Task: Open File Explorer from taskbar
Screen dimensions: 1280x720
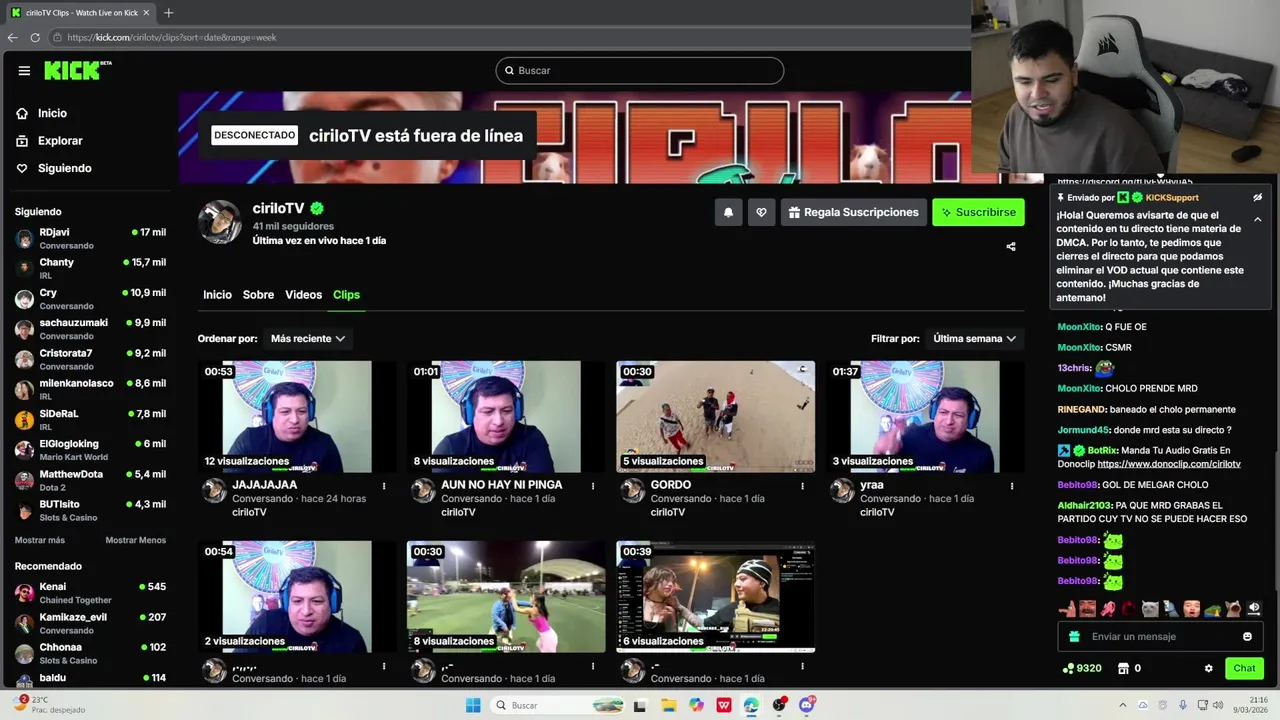Action: [x=669, y=705]
